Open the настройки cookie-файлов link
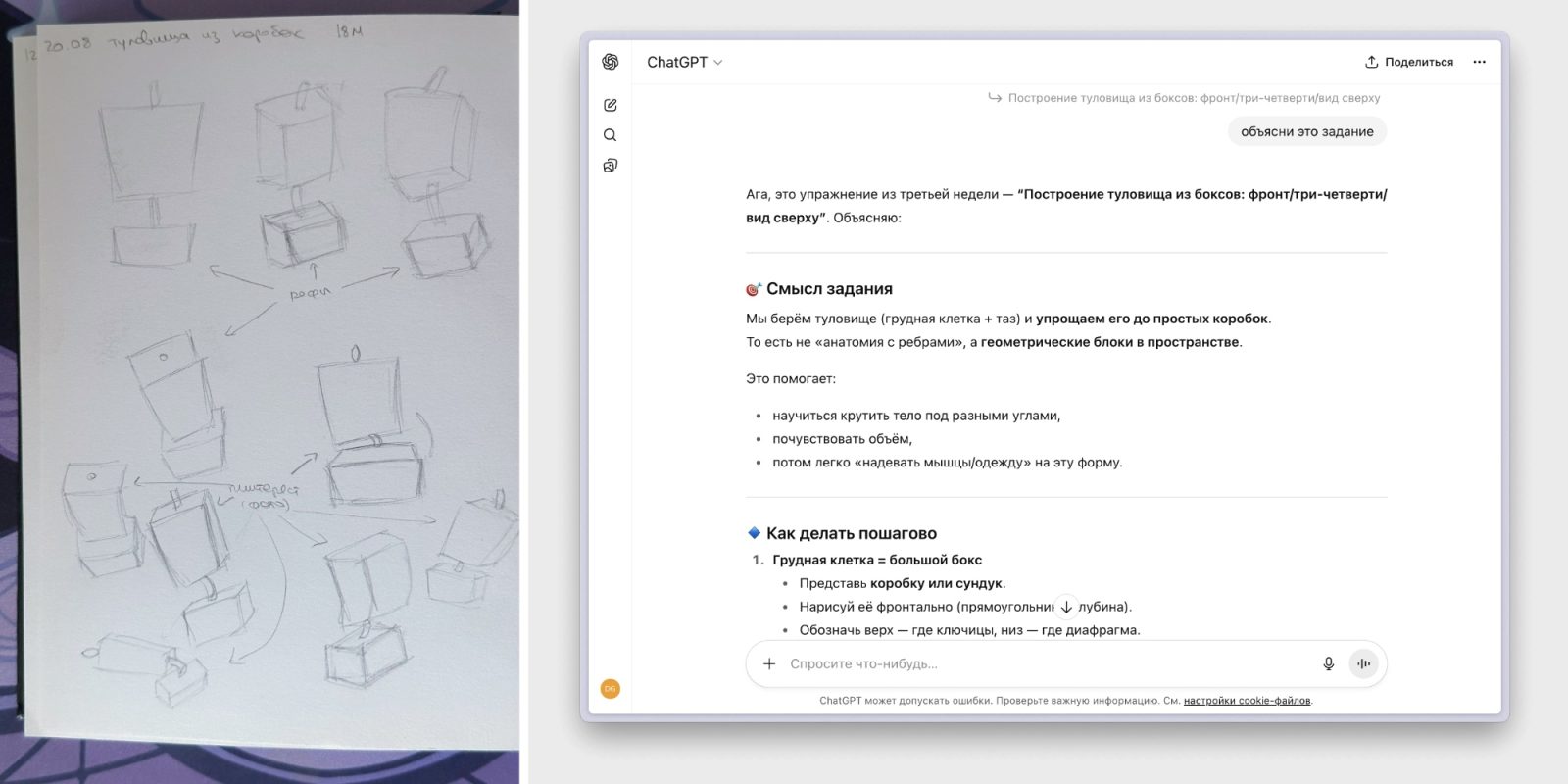 point(1247,701)
